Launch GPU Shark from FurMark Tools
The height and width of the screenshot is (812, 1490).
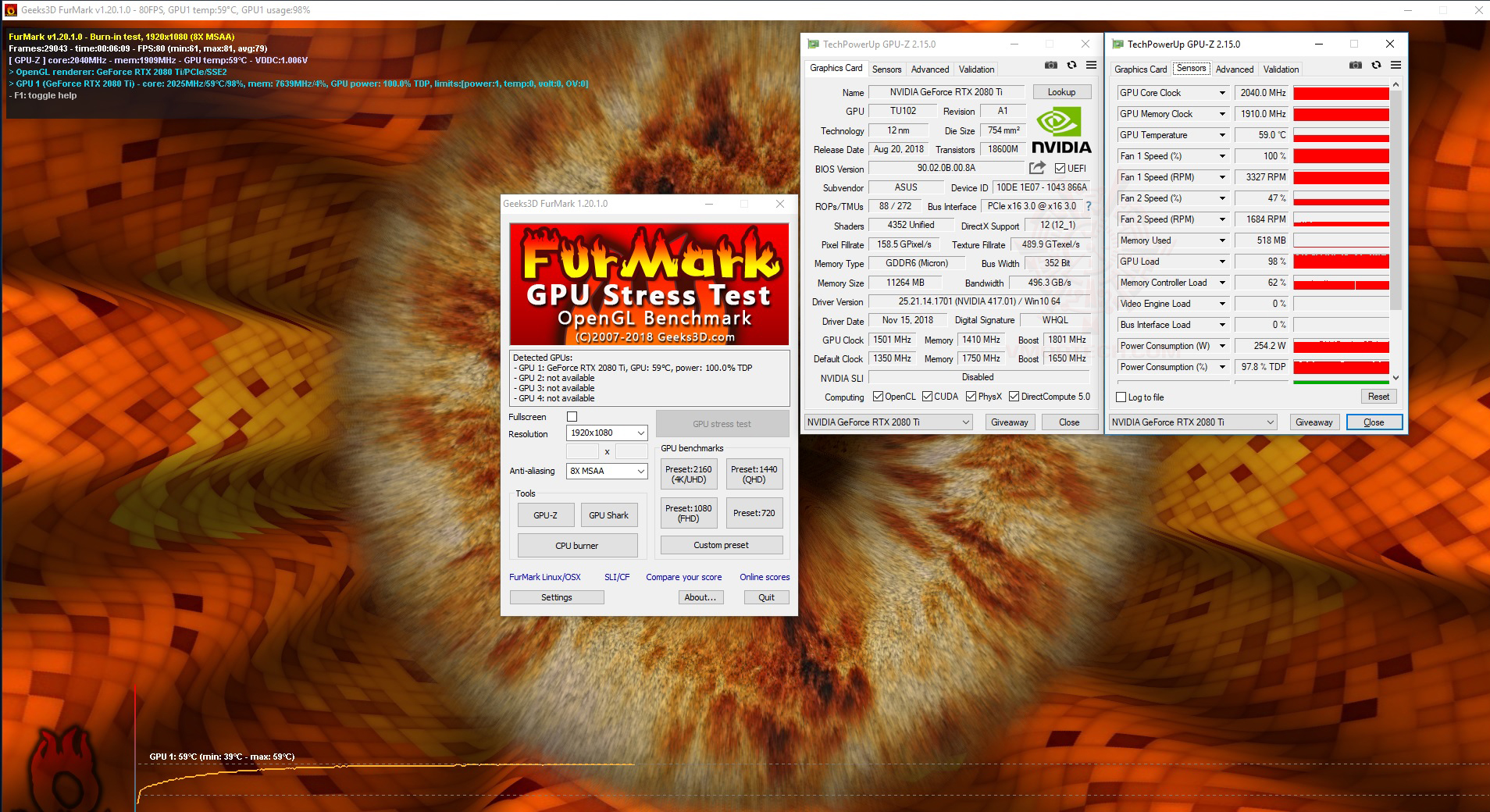[608, 515]
